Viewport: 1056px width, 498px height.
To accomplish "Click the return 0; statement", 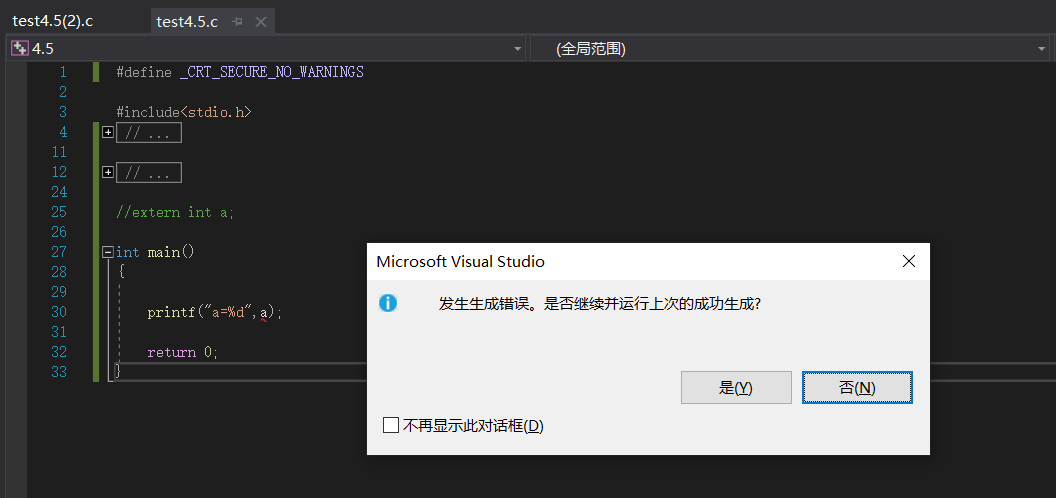I will (x=183, y=352).
